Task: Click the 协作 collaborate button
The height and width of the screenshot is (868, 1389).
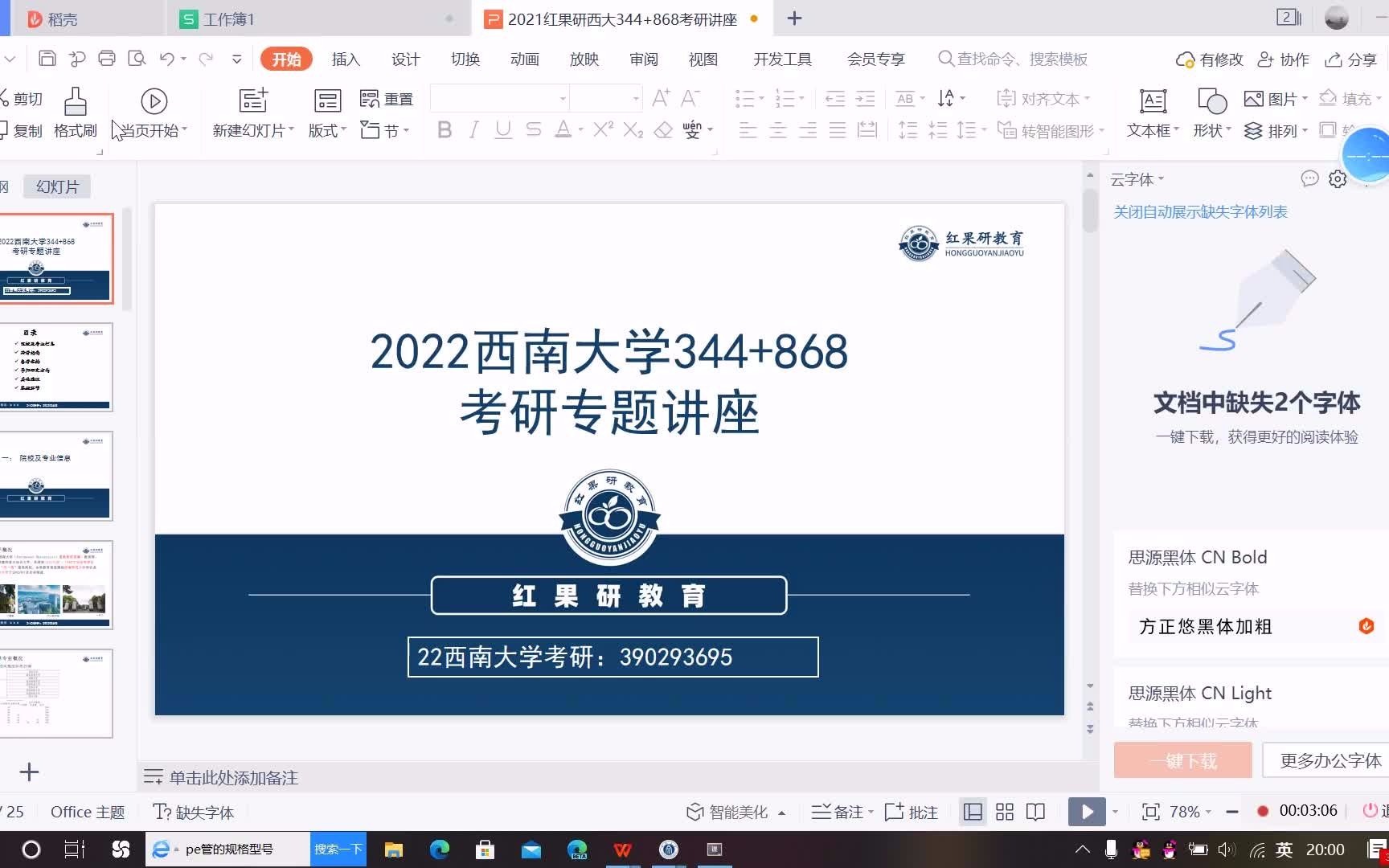Action: click(x=1284, y=59)
